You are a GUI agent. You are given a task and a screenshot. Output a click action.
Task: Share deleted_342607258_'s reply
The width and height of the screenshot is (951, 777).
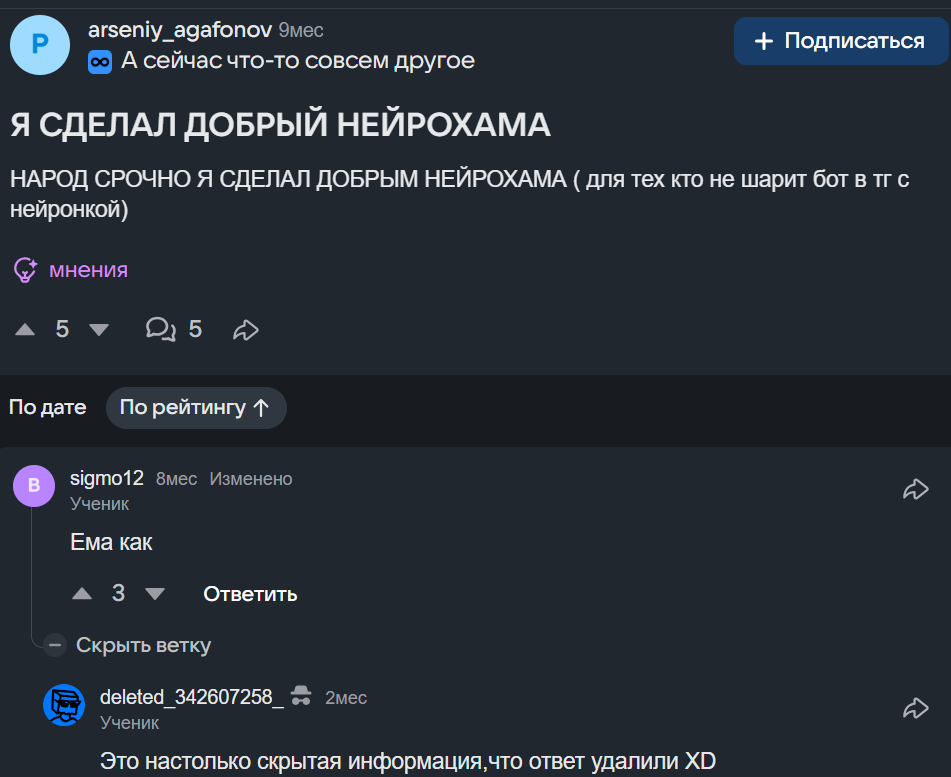[x=916, y=708]
